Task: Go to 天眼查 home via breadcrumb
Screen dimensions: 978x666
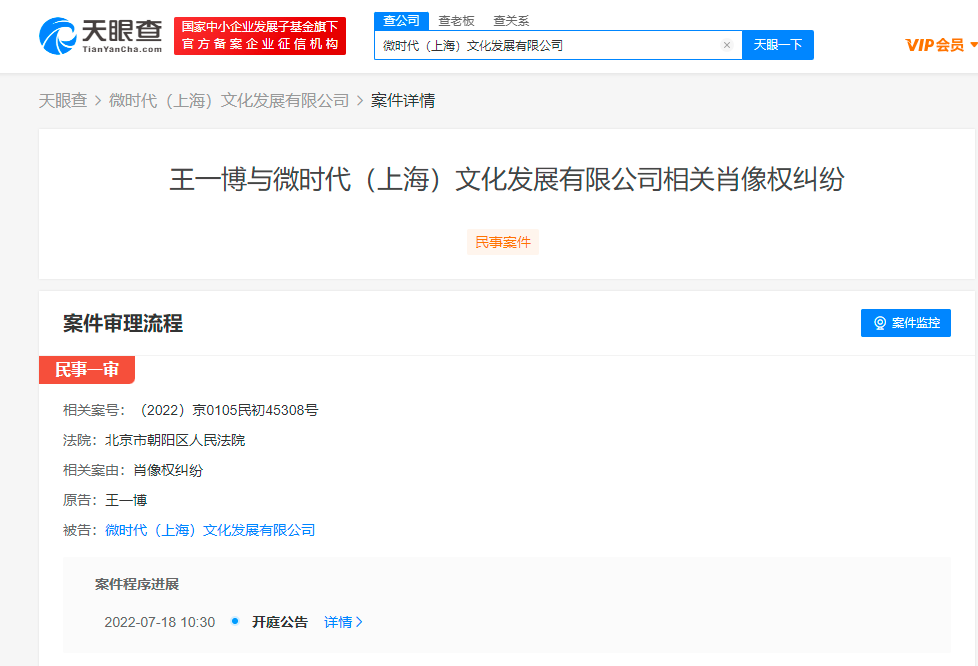Action: click(63, 100)
